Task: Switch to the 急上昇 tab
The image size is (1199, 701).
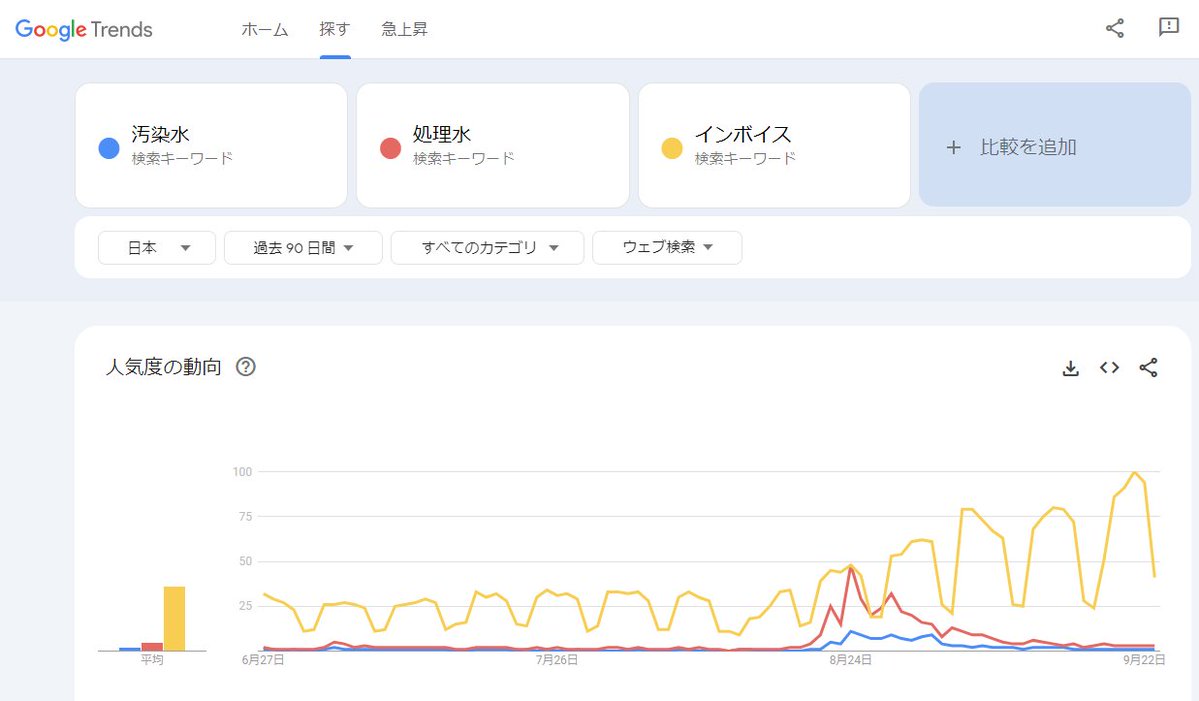Action: pyautogui.click(x=405, y=30)
